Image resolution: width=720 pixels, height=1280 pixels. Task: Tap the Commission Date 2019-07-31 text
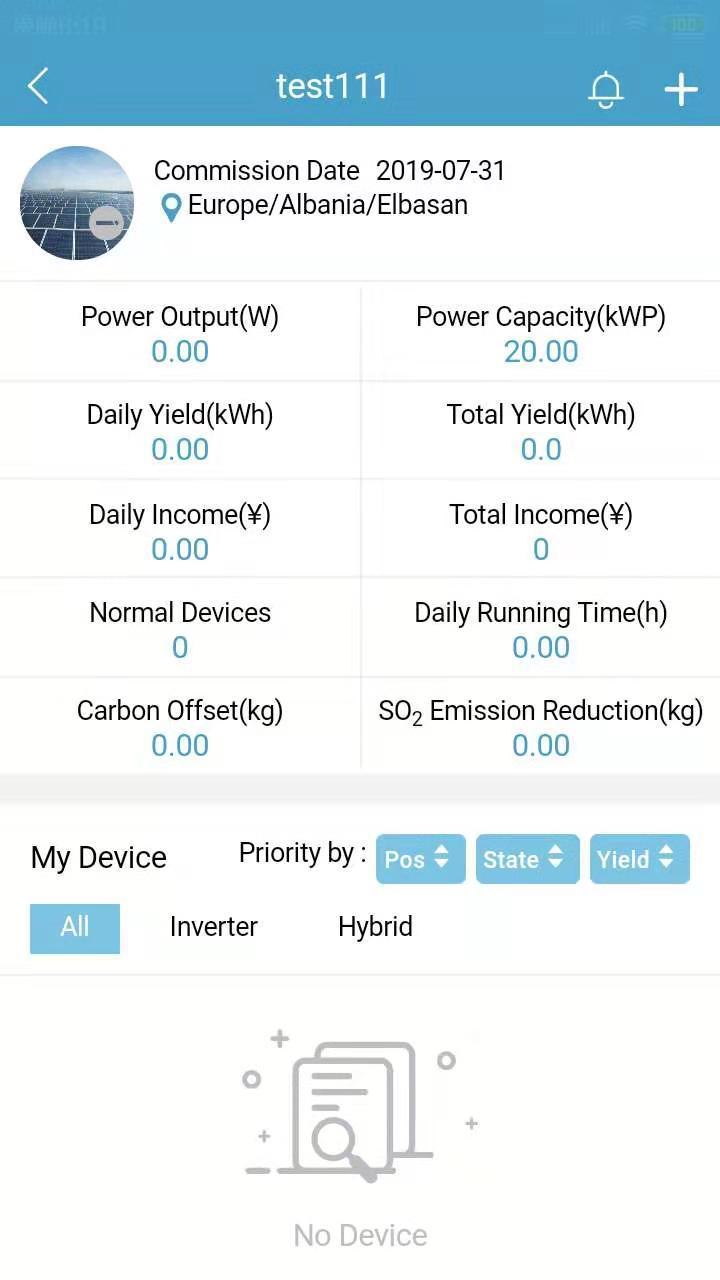(330, 171)
